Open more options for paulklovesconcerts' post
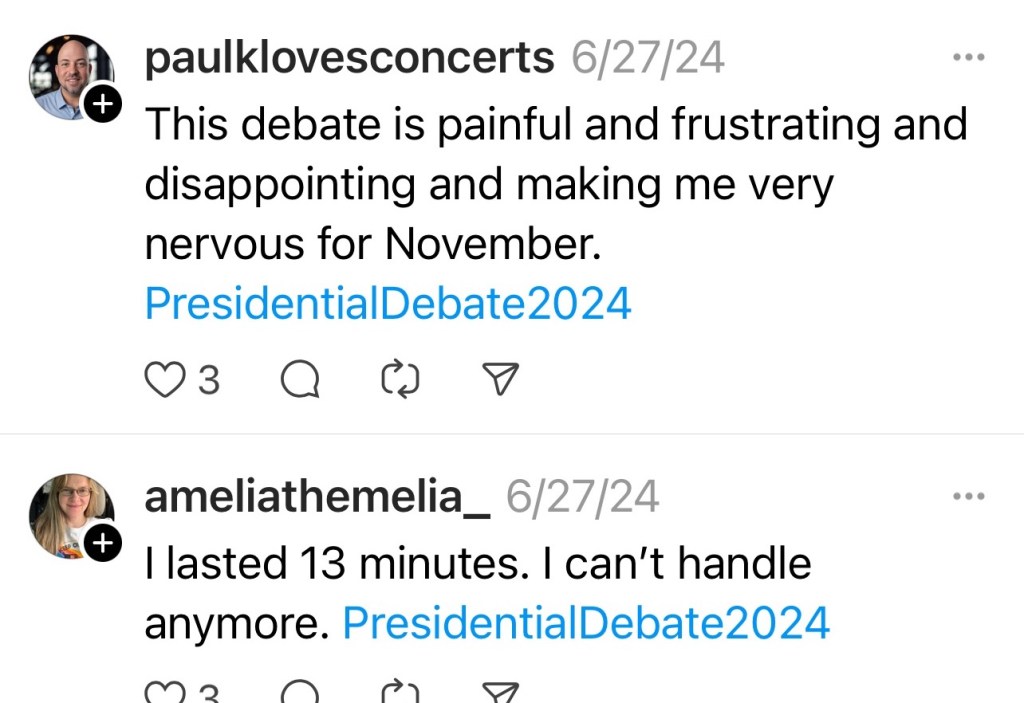 coord(968,58)
